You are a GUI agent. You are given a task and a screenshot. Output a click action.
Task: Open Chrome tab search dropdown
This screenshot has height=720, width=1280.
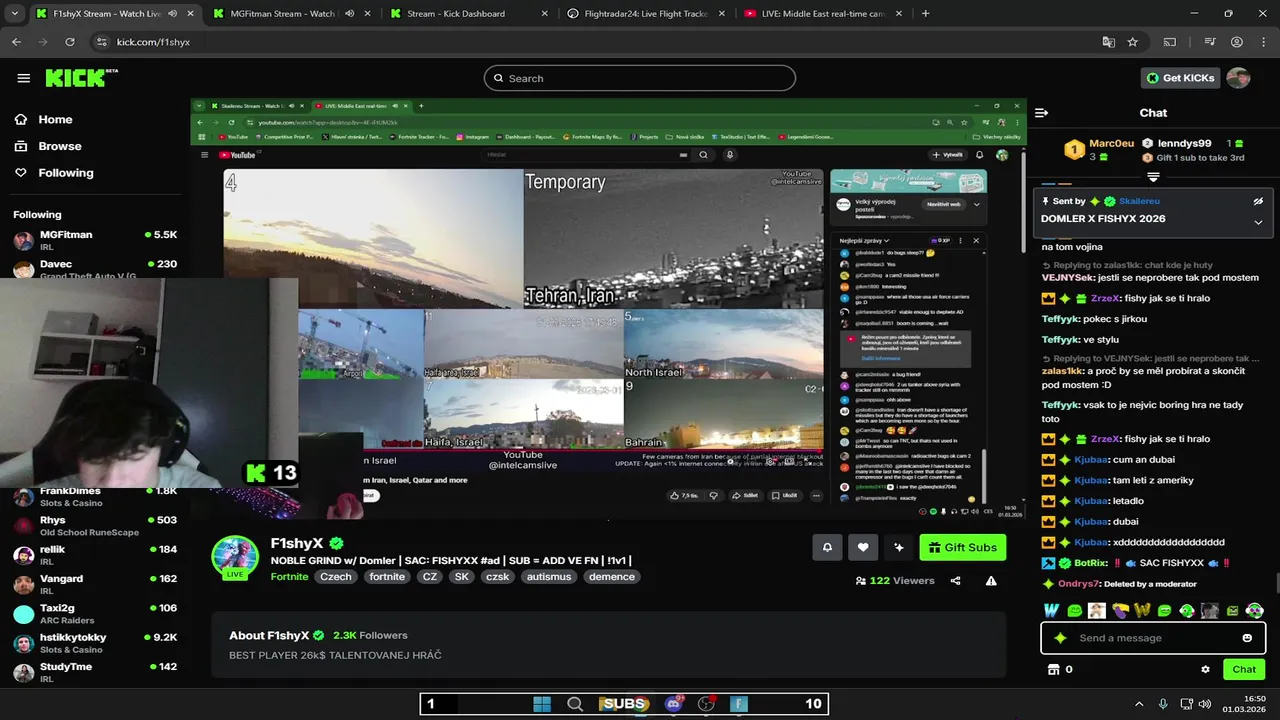(16, 14)
